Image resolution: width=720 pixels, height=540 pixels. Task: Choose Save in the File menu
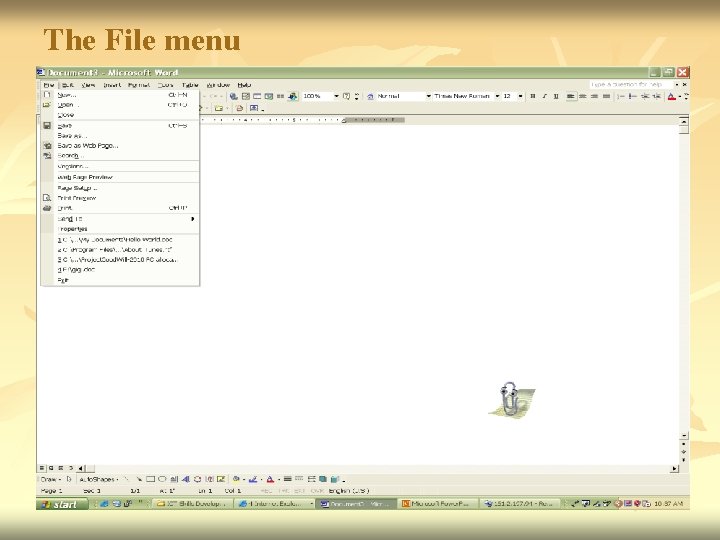(120, 125)
